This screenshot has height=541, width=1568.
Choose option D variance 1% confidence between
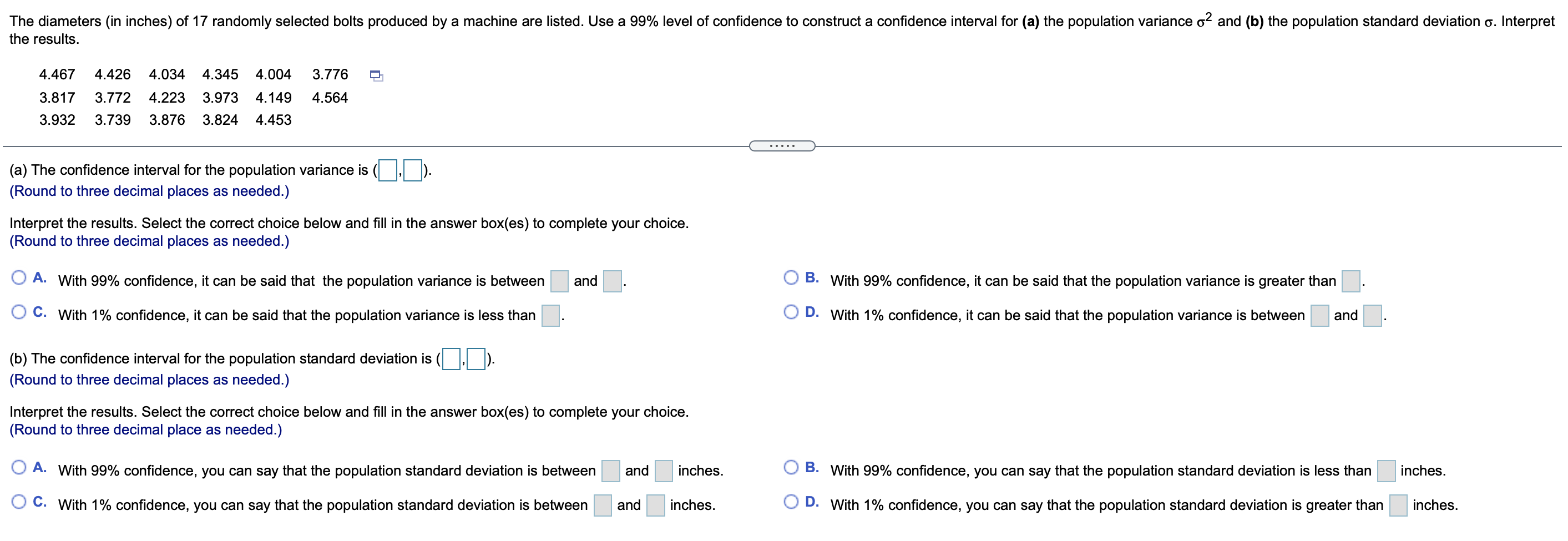tap(791, 312)
